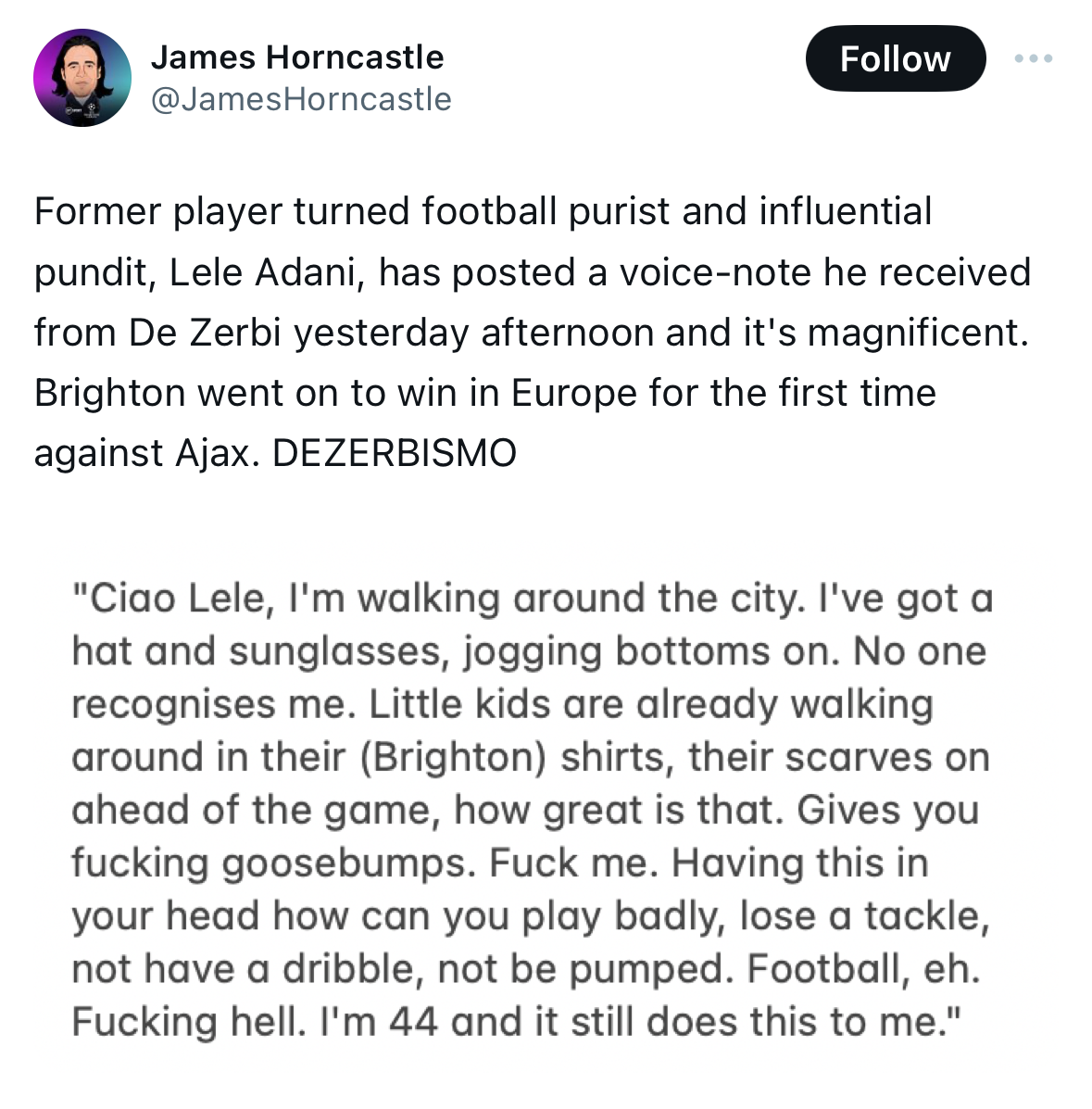This screenshot has width=1092, height=1109.
Task: Click "Football, eh." in the quoted text
Action: point(863,969)
